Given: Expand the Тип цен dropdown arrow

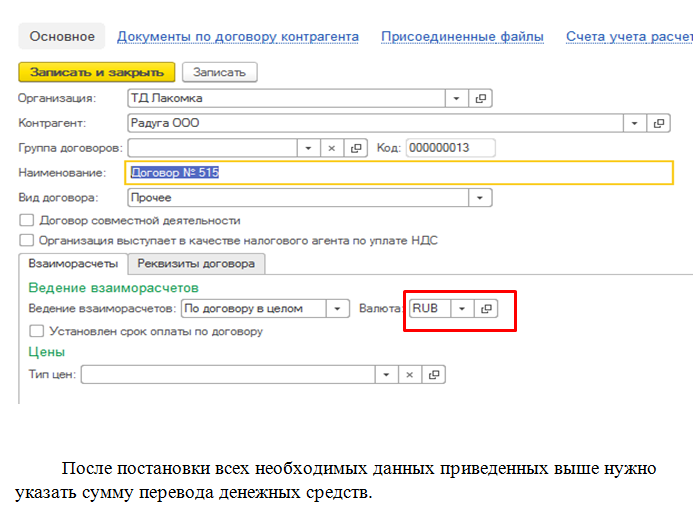Looking at the screenshot, I should point(386,375).
